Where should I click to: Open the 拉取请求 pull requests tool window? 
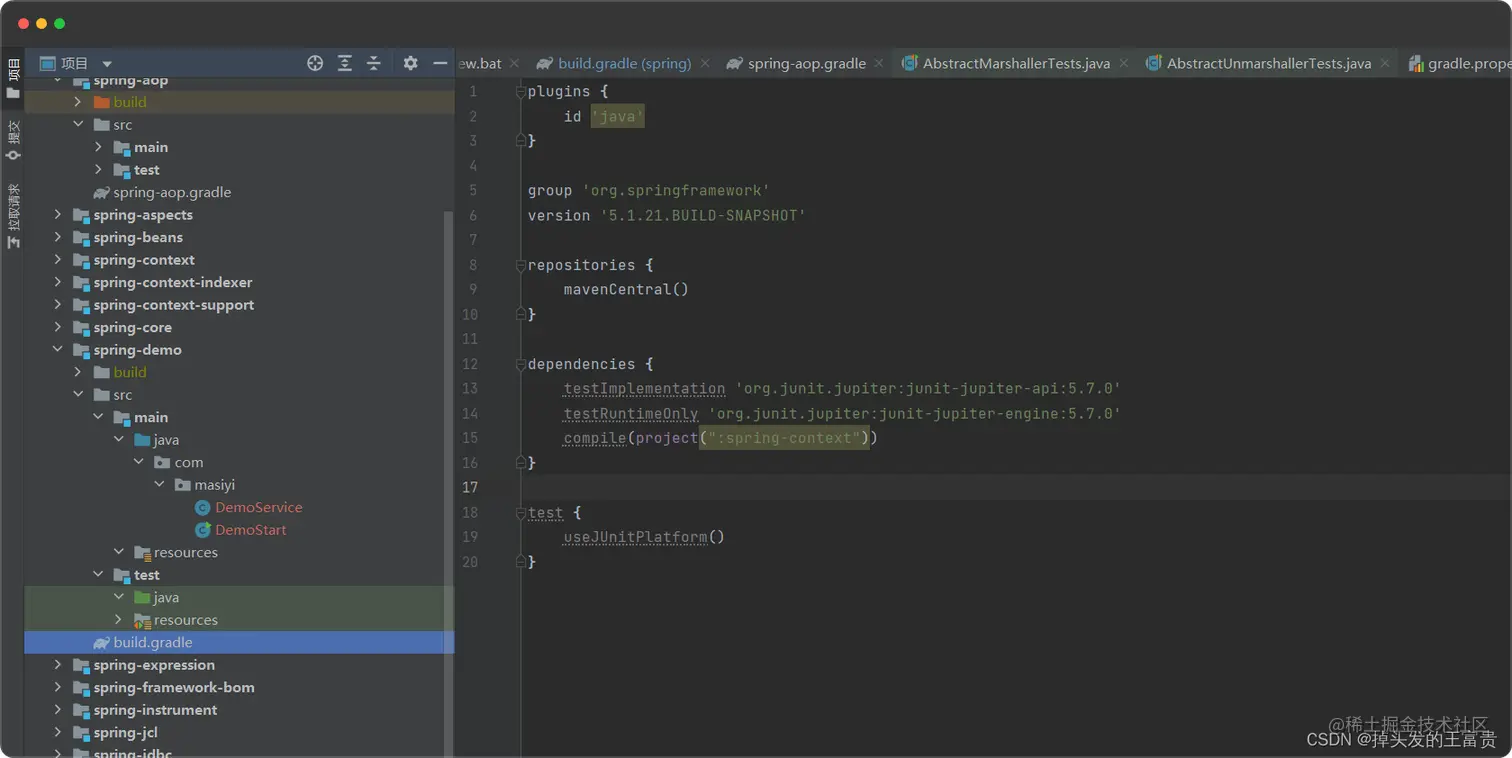click(13, 215)
